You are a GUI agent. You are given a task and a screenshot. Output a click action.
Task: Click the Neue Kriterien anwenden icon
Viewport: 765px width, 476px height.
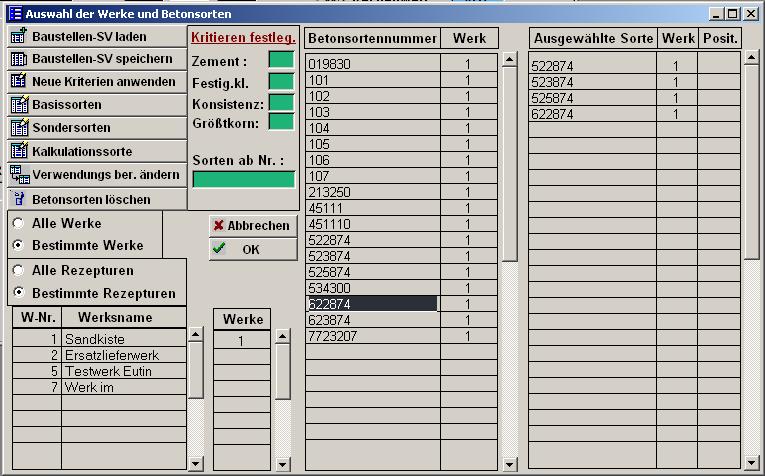18,82
